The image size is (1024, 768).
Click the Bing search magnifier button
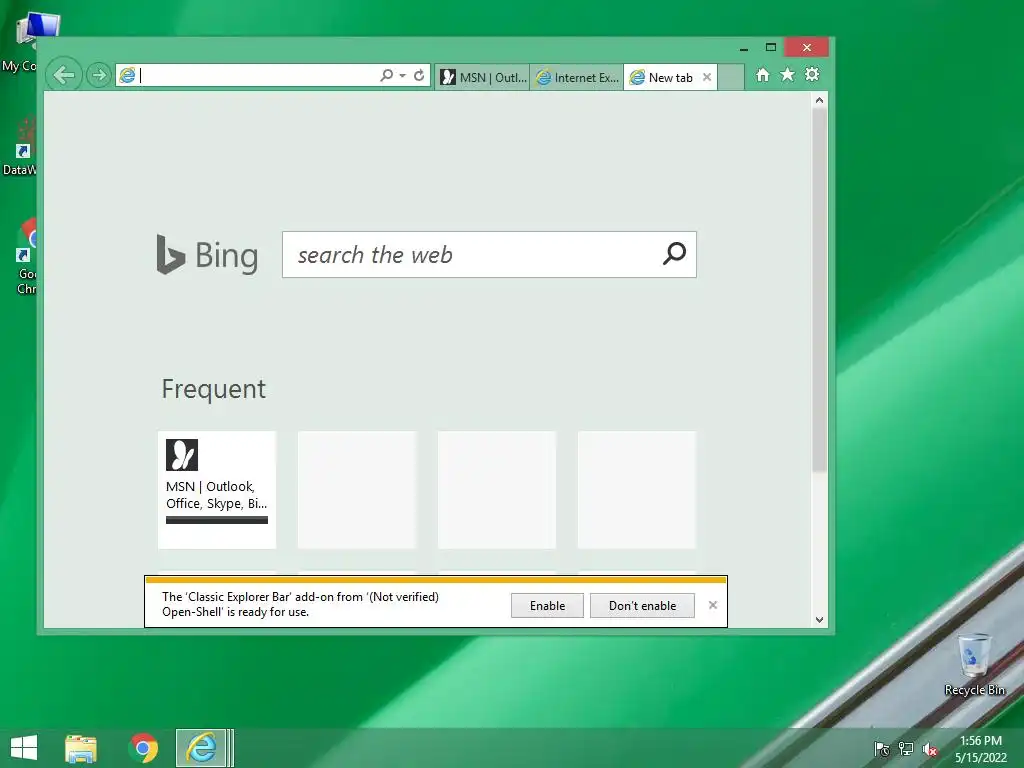675,253
